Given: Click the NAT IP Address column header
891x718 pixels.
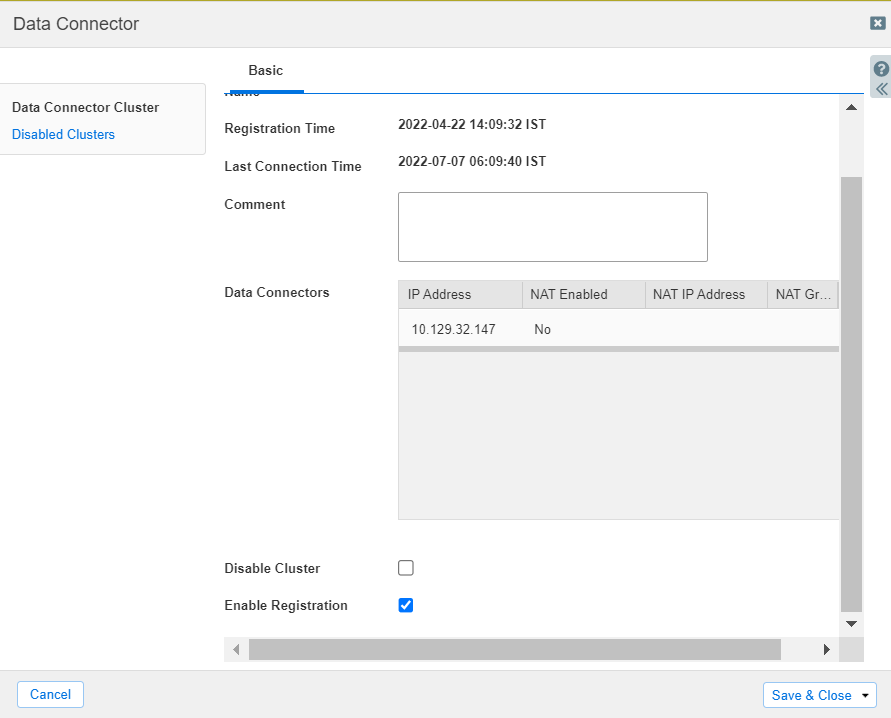Looking at the screenshot, I should pos(698,294).
